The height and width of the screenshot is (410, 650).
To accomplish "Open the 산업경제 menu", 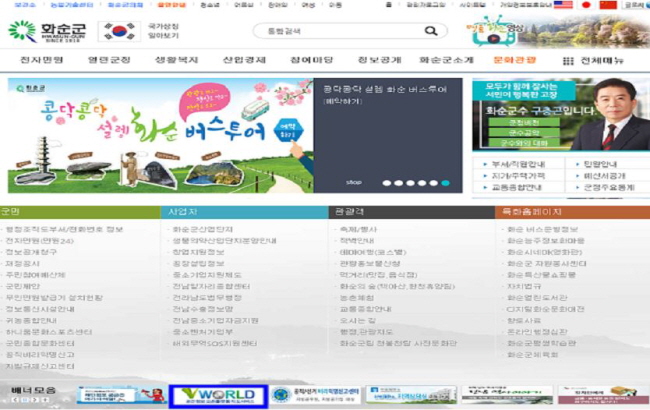I will [x=244, y=61].
